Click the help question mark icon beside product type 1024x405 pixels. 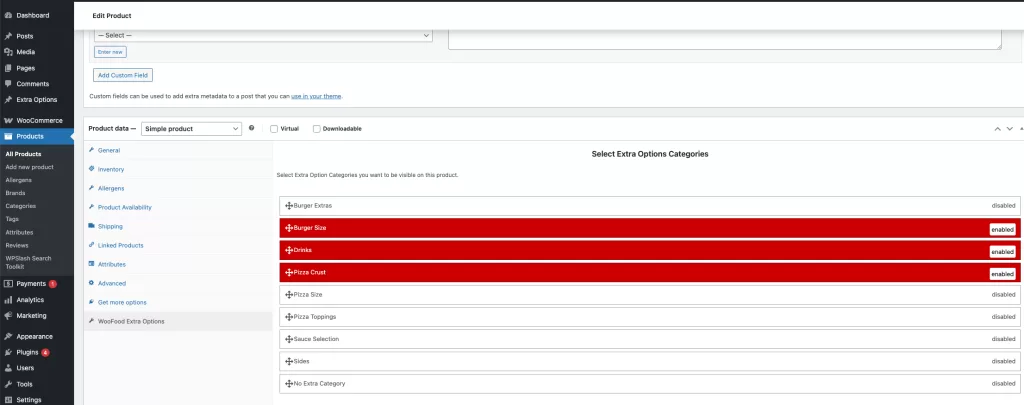coord(251,128)
